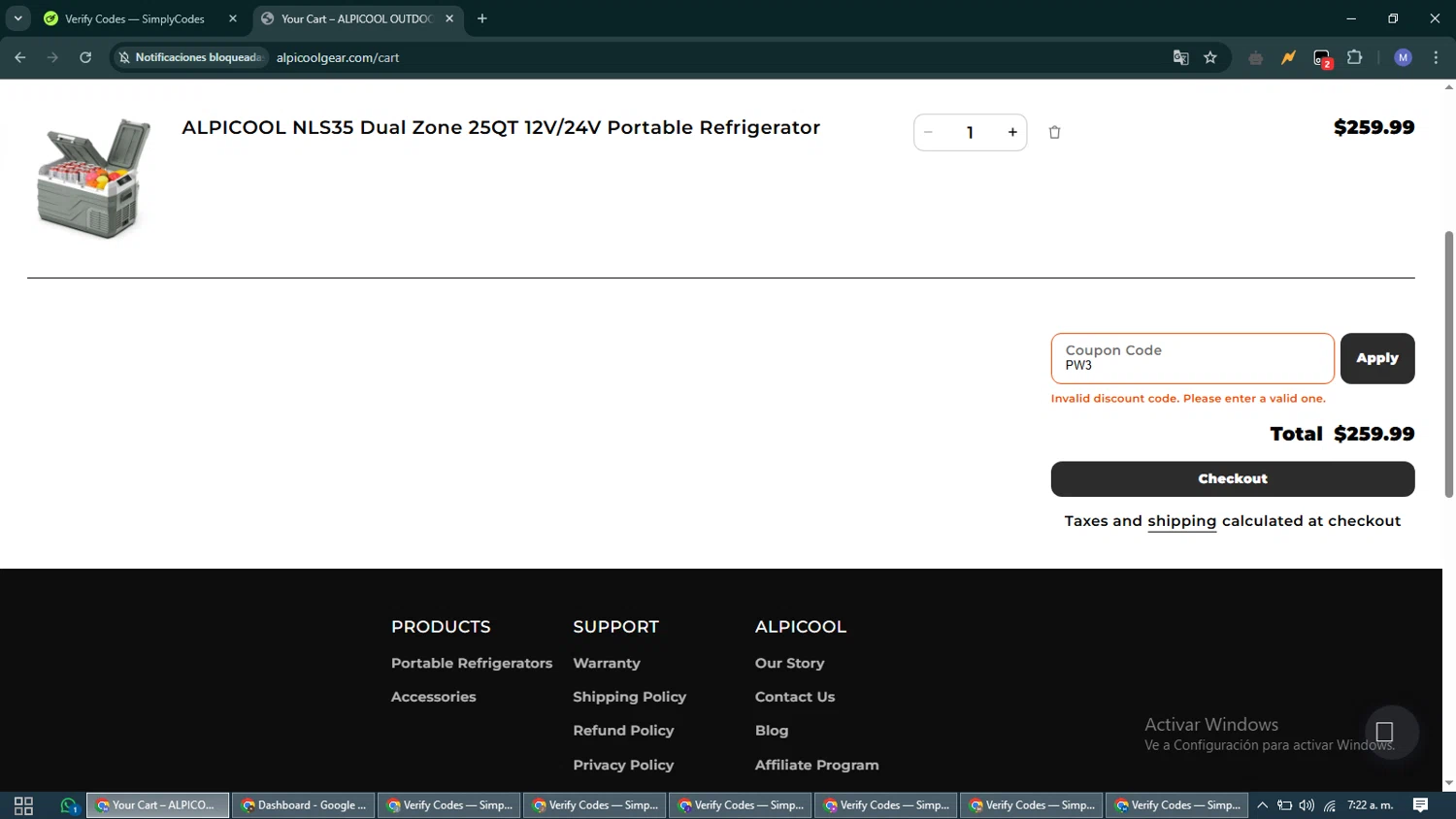The height and width of the screenshot is (819, 1456).
Task: Click the blocked notifications indicator
Action: (190, 57)
